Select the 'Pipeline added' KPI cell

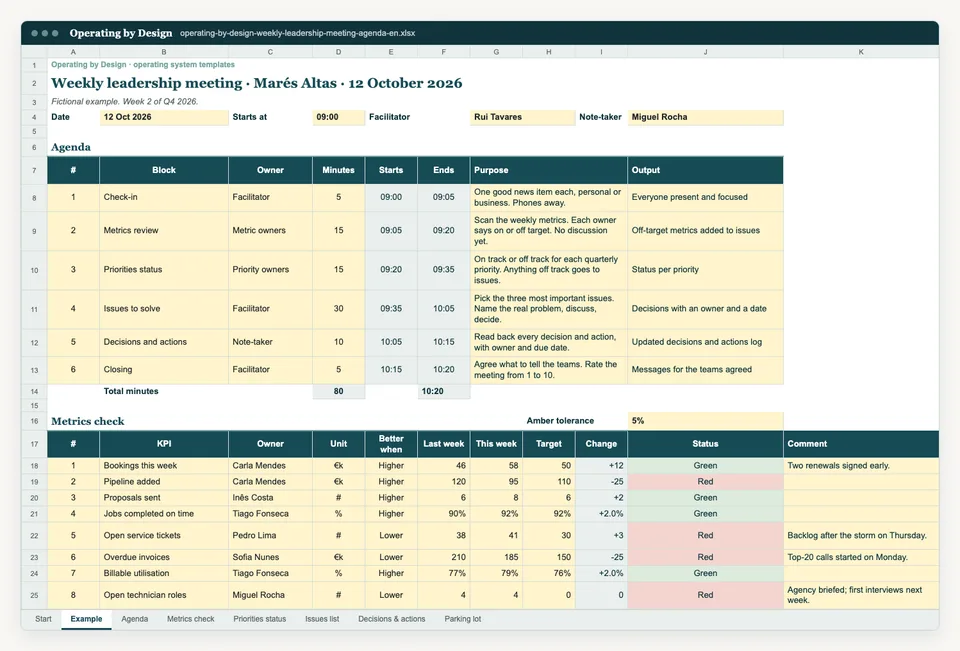[163, 482]
